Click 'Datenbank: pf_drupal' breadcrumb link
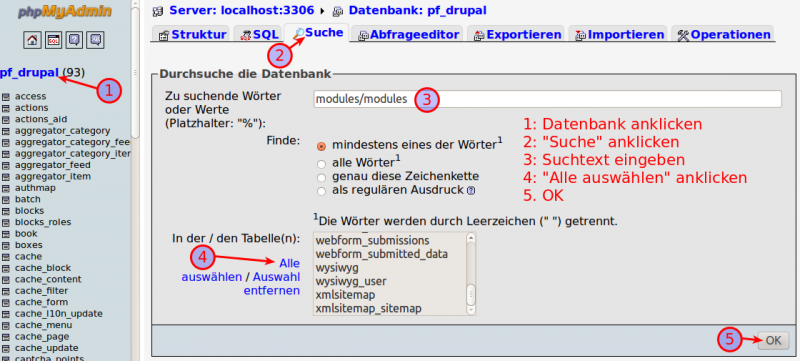 tap(417, 10)
